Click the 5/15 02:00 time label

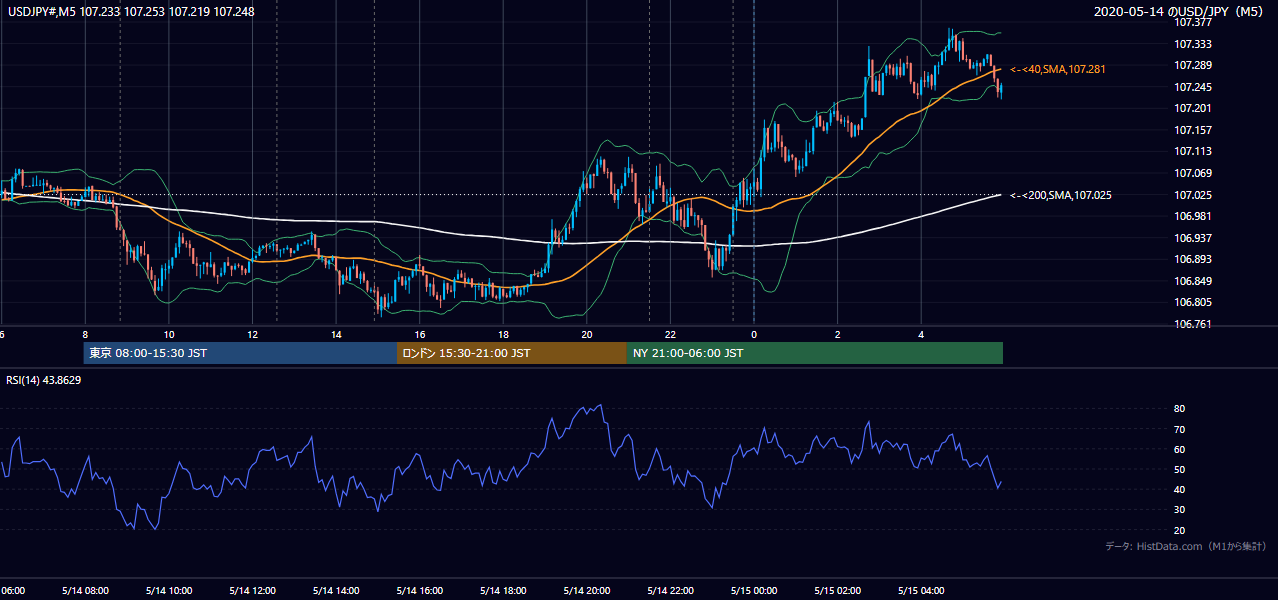coord(837,590)
